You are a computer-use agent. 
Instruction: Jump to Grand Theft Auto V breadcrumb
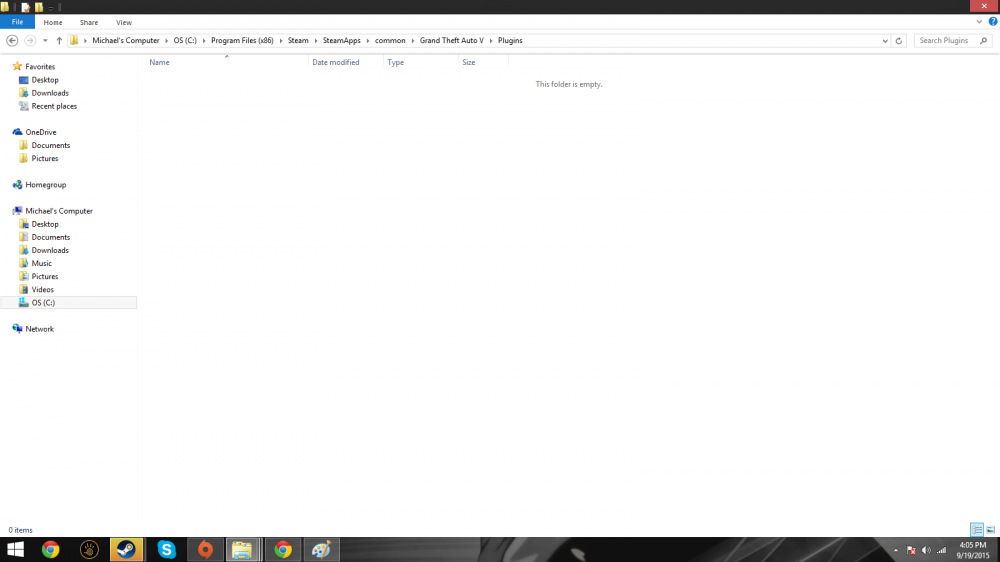(452, 40)
